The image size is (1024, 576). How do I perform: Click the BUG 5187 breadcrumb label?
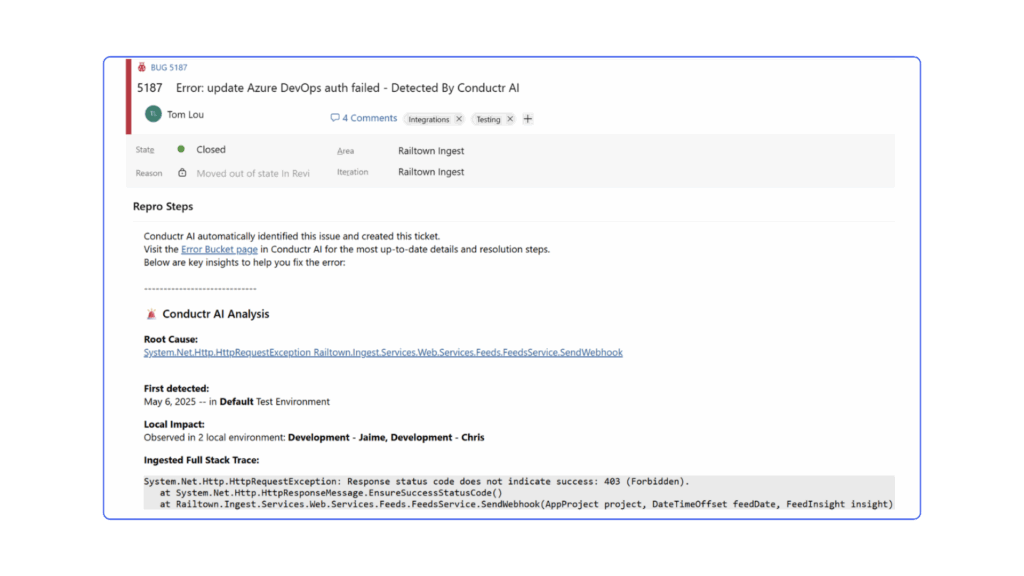[x=169, y=68]
